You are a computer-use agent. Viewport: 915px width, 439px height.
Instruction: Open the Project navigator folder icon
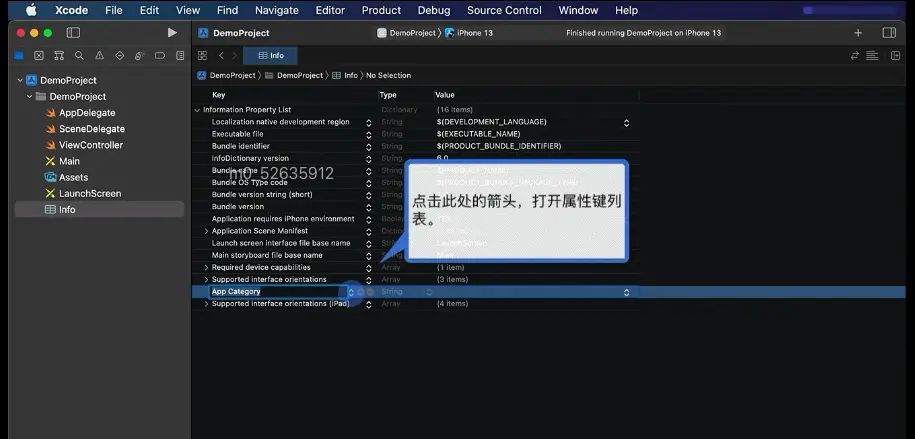click(19, 55)
